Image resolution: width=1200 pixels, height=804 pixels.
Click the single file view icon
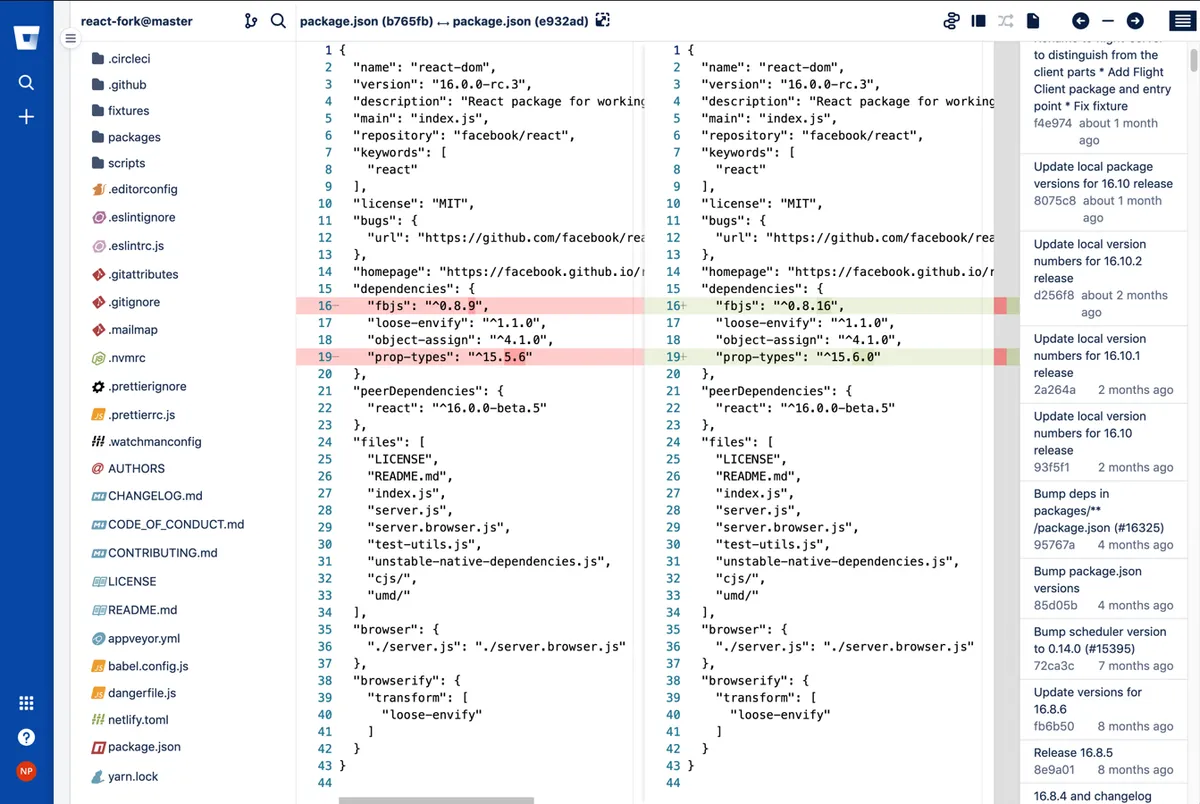(x=1033, y=21)
